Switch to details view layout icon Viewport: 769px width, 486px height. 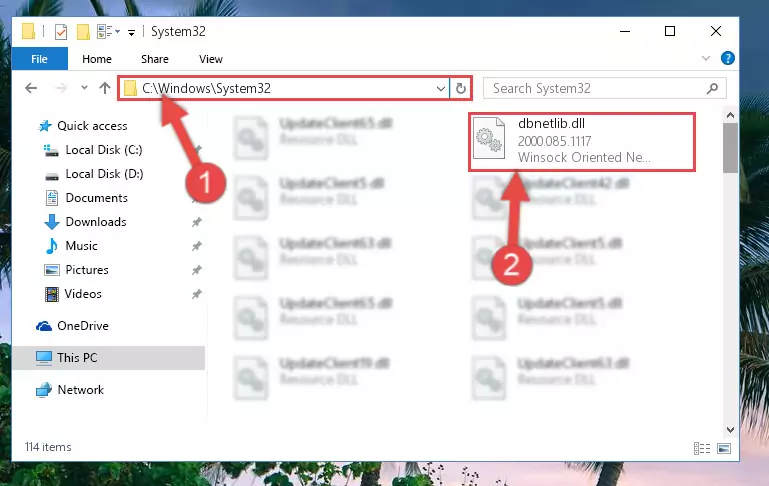click(702, 448)
